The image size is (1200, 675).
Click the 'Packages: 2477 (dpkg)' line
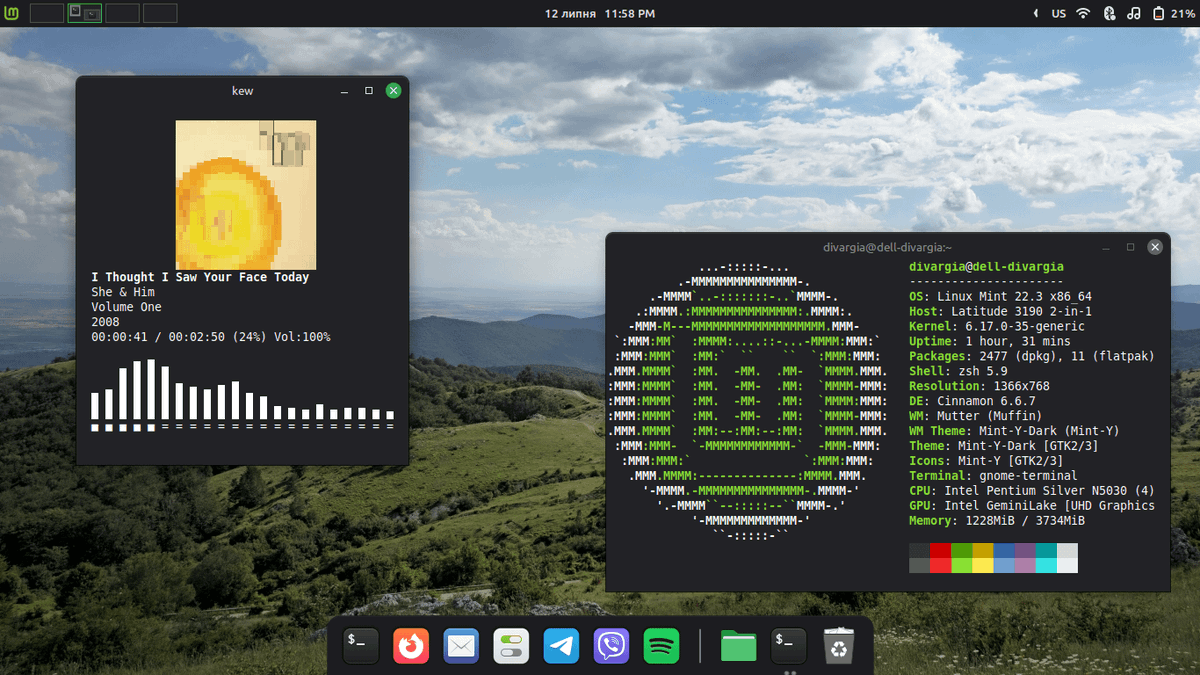coord(1032,356)
